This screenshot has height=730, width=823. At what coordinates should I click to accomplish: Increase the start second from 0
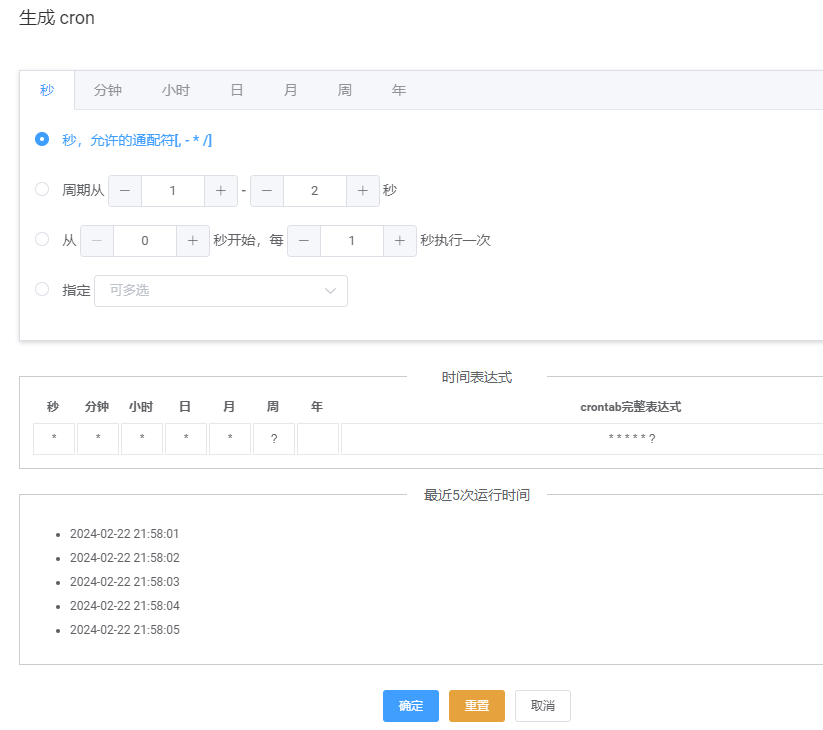(x=193, y=241)
